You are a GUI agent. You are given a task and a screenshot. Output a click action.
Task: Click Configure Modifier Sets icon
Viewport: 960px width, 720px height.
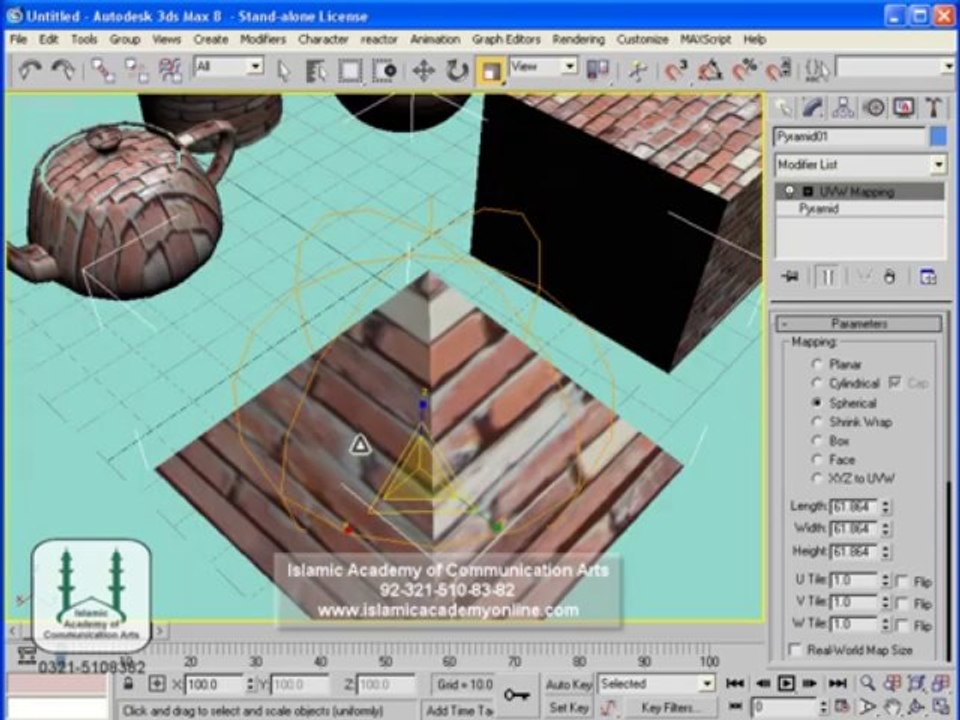928,277
